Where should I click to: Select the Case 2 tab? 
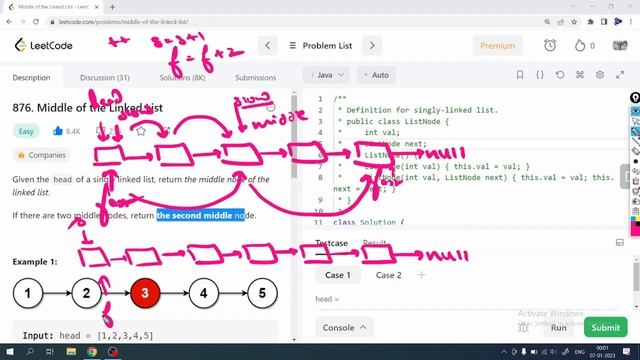point(389,275)
